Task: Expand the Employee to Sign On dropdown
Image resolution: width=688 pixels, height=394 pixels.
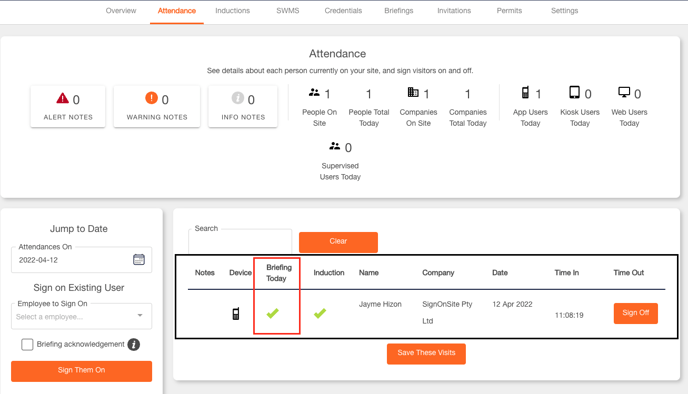Action: click(x=82, y=316)
